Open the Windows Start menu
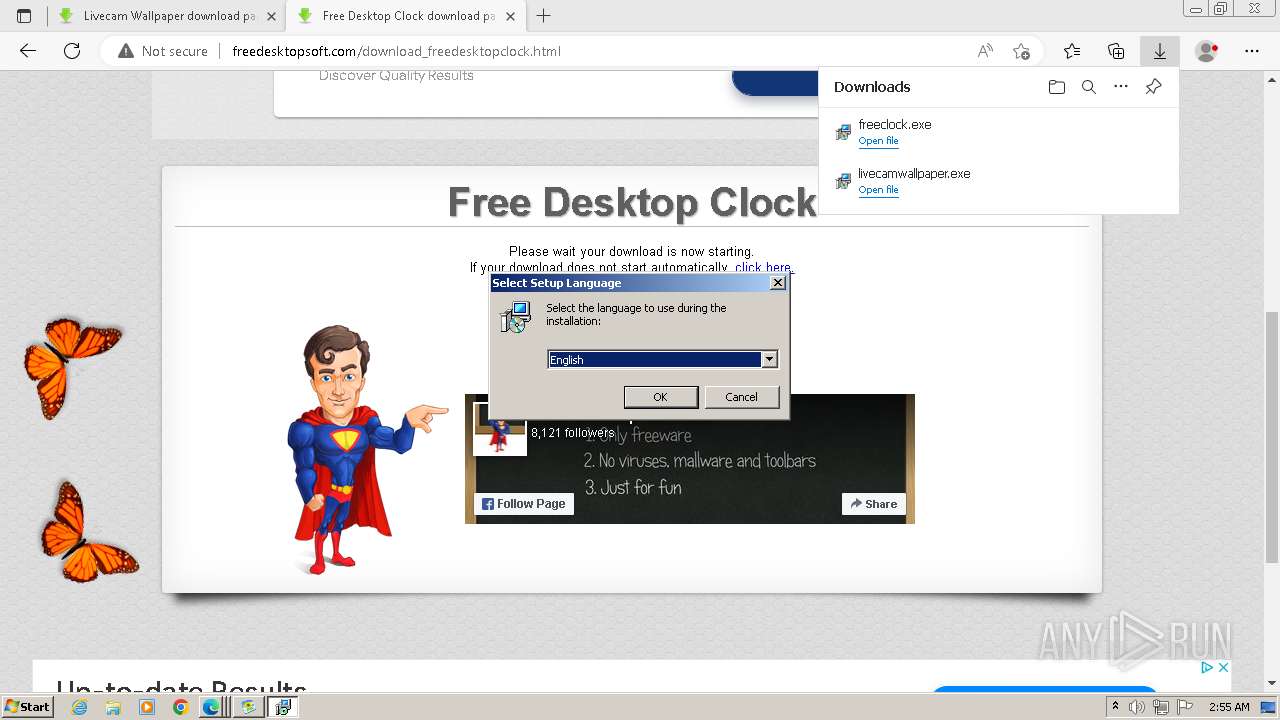 (28, 707)
